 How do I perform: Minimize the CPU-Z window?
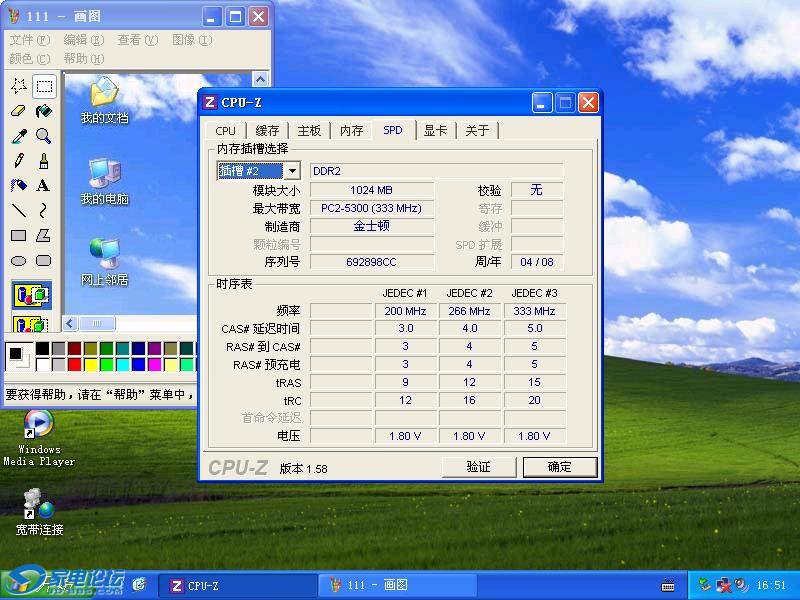tap(541, 103)
